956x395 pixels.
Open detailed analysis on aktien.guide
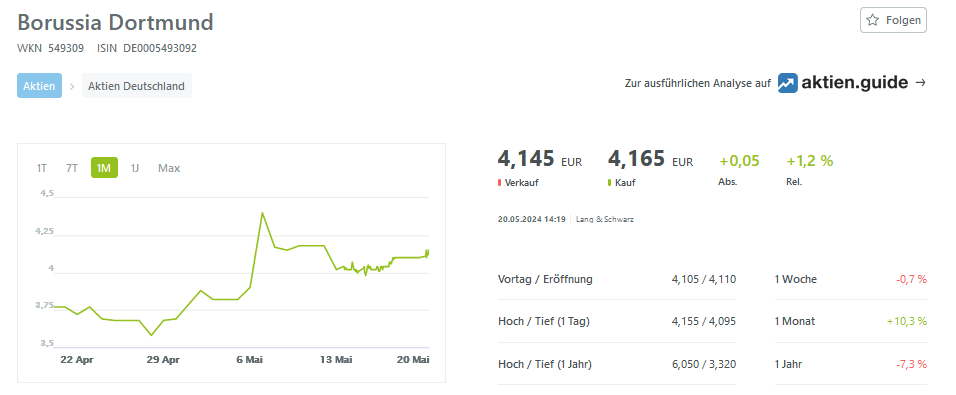tap(775, 83)
